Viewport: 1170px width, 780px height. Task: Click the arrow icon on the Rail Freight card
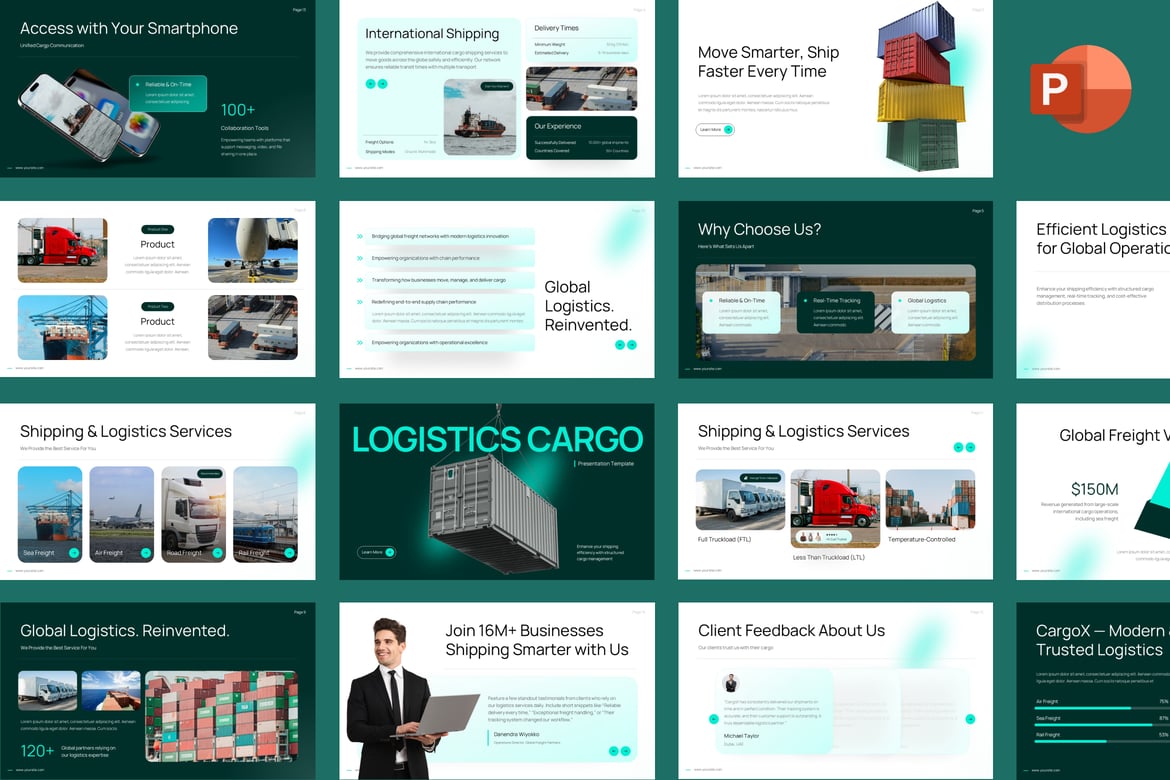point(289,553)
